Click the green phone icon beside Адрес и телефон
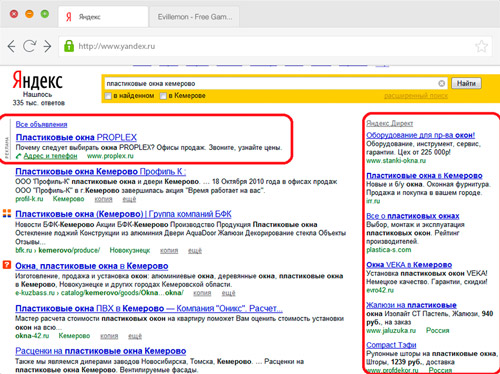 (x=19, y=156)
